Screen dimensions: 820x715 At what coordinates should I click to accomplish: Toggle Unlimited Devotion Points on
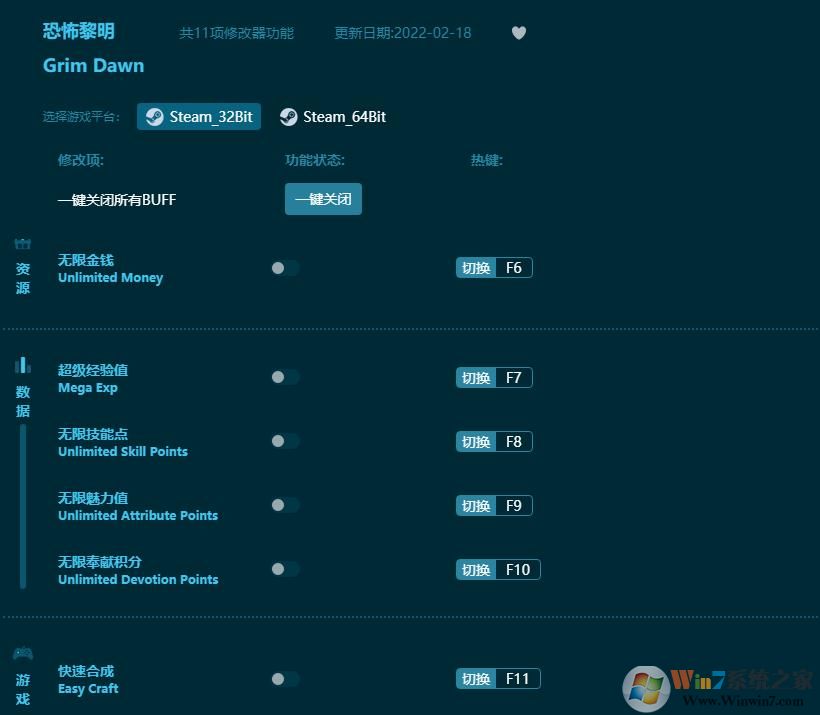(285, 569)
